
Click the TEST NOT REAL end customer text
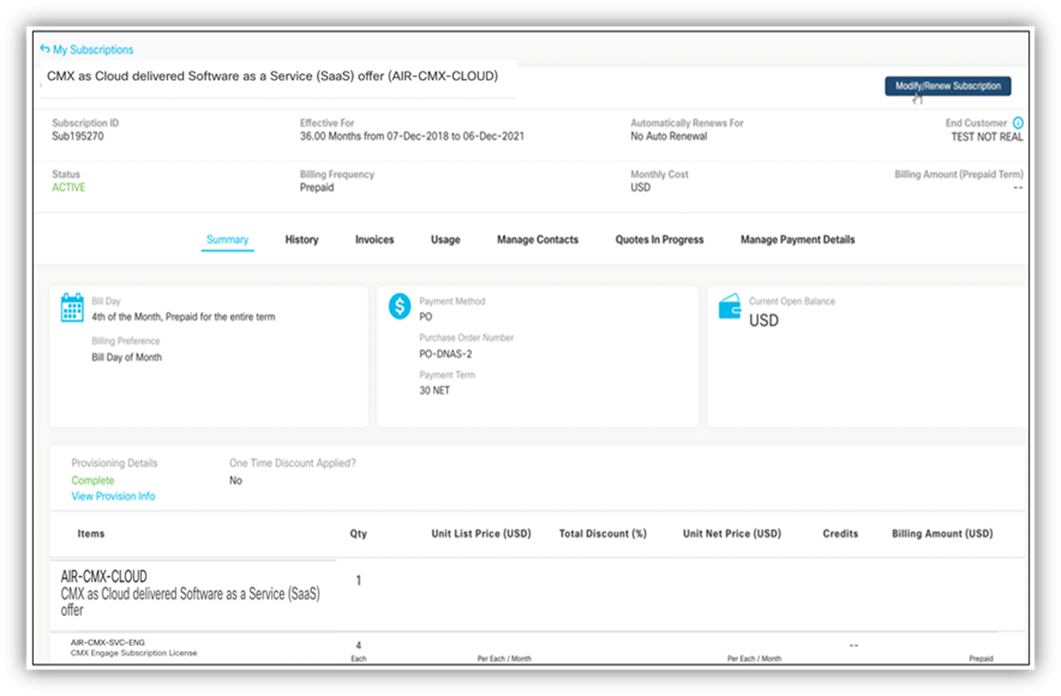tap(987, 137)
